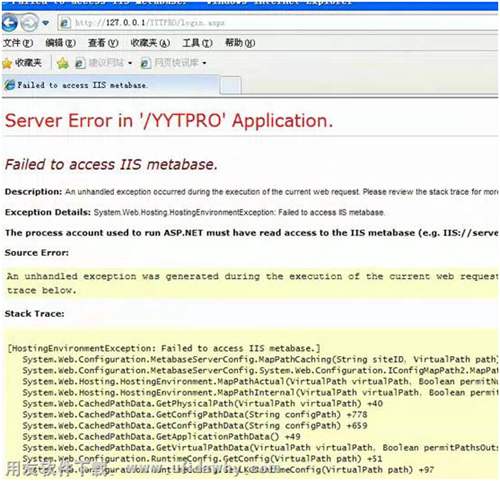
Task: Open the 帮助(H) menu
Action: [240, 43]
